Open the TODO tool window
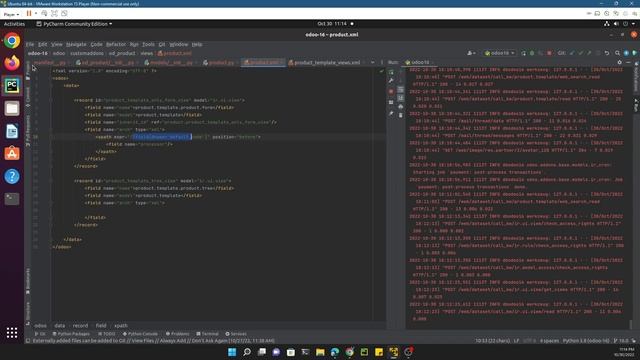640x360 pixels. [x=107, y=334]
